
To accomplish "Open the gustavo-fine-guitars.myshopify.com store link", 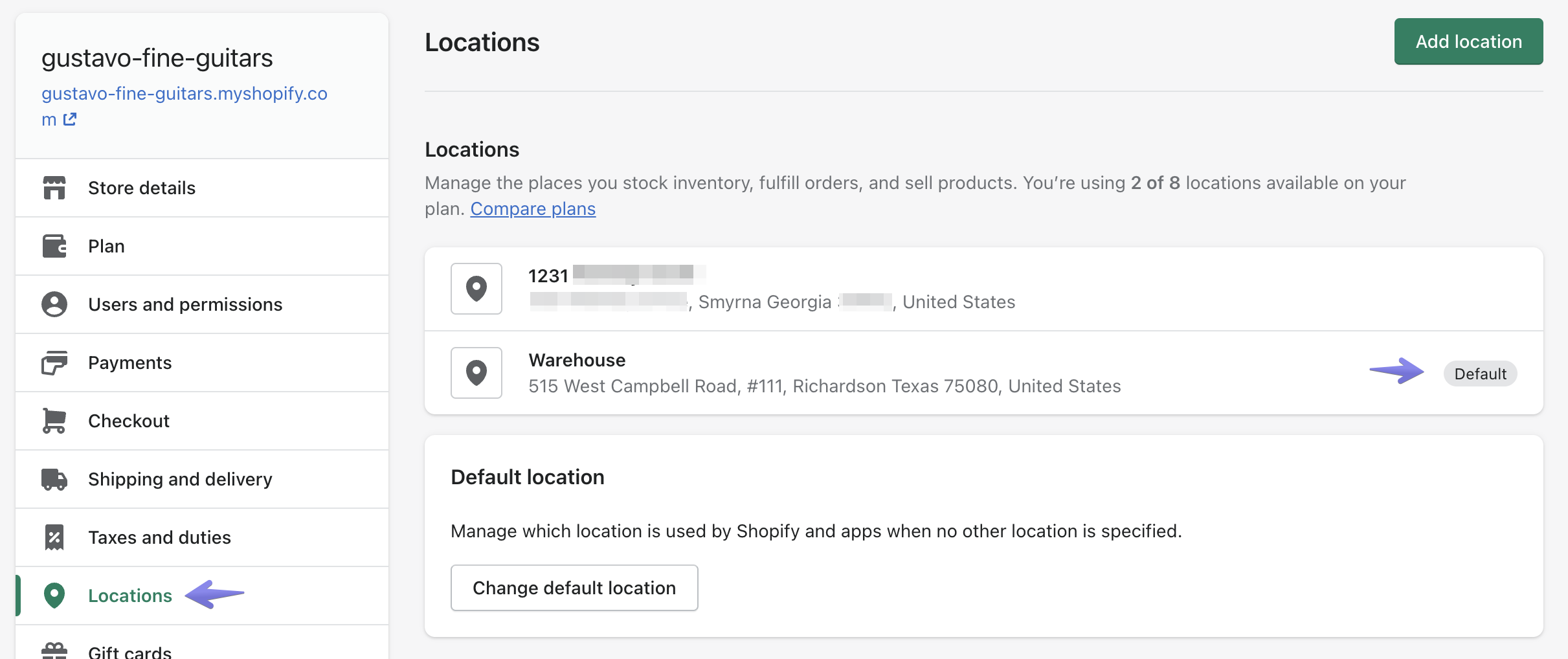I will click(184, 94).
